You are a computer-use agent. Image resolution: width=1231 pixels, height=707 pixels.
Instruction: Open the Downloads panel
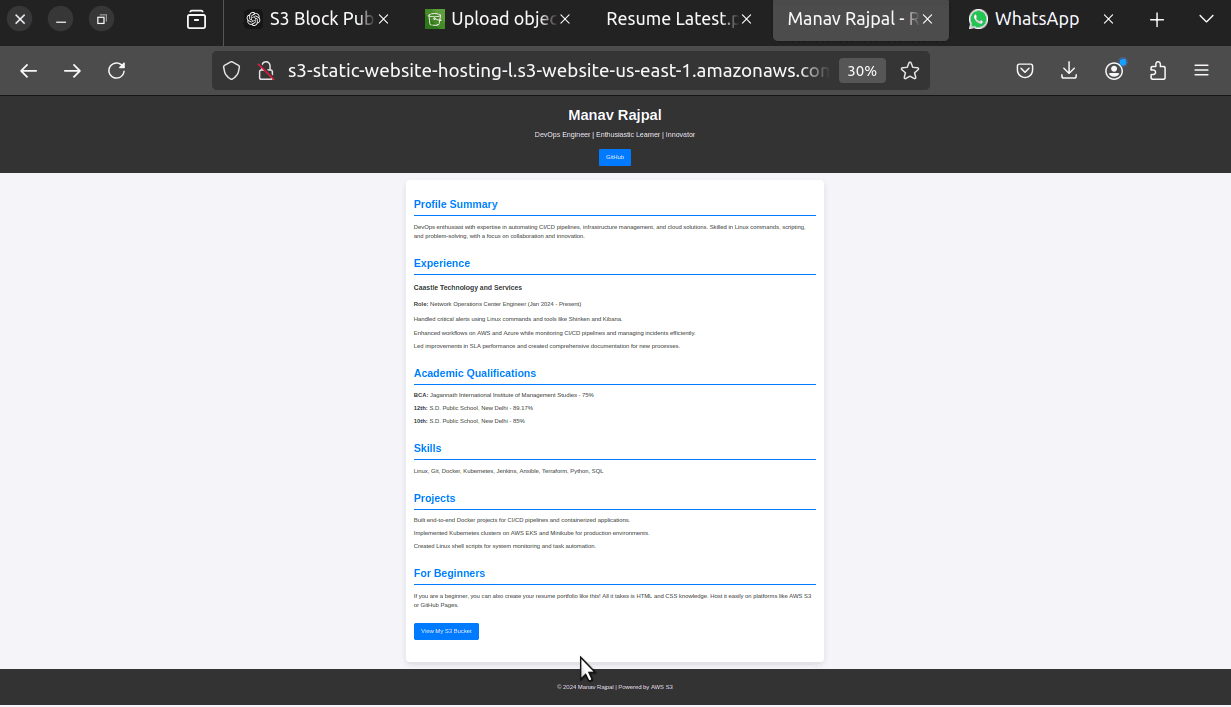tap(1069, 71)
